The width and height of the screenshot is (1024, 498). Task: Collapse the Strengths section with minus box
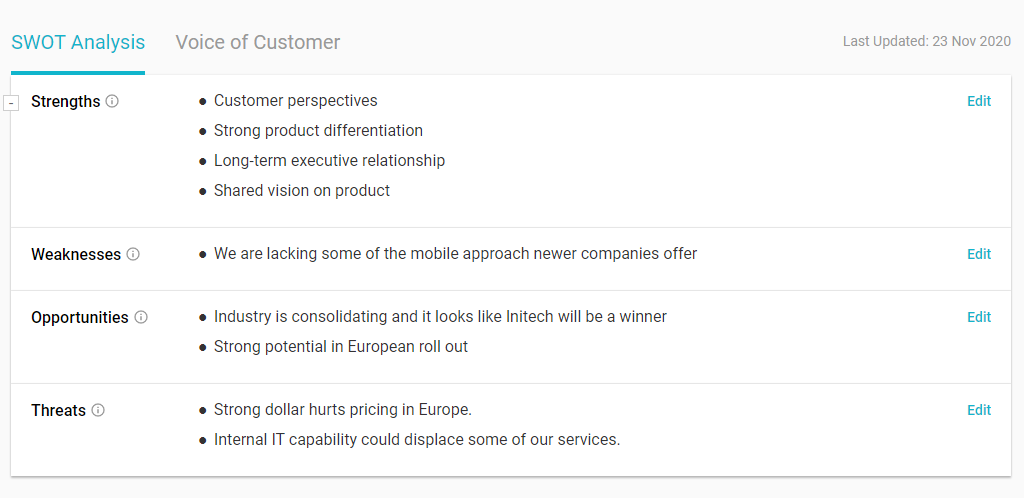pos(11,103)
